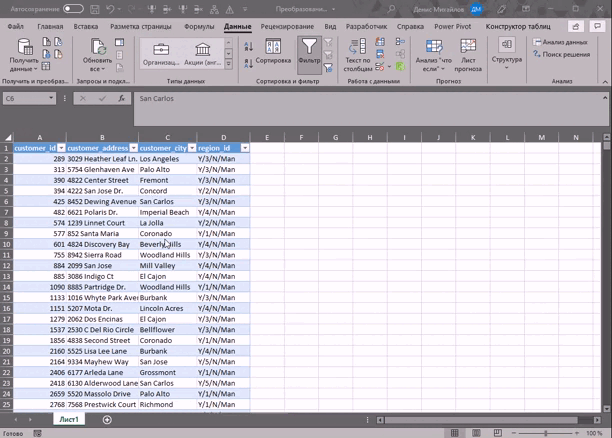Click the Обновить все refresh icon
Image resolution: width=612 pixels, height=438 pixels.
tap(98, 46)
